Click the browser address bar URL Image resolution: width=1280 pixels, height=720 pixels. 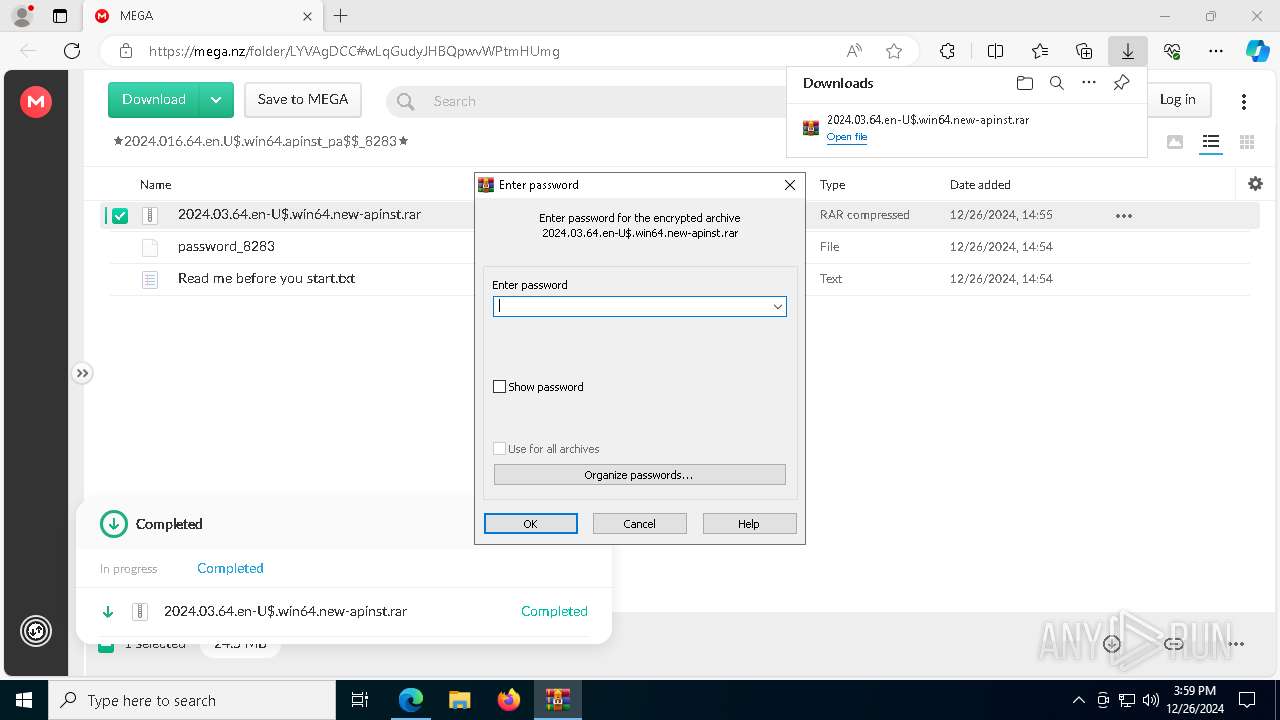[x=354, y=51]
